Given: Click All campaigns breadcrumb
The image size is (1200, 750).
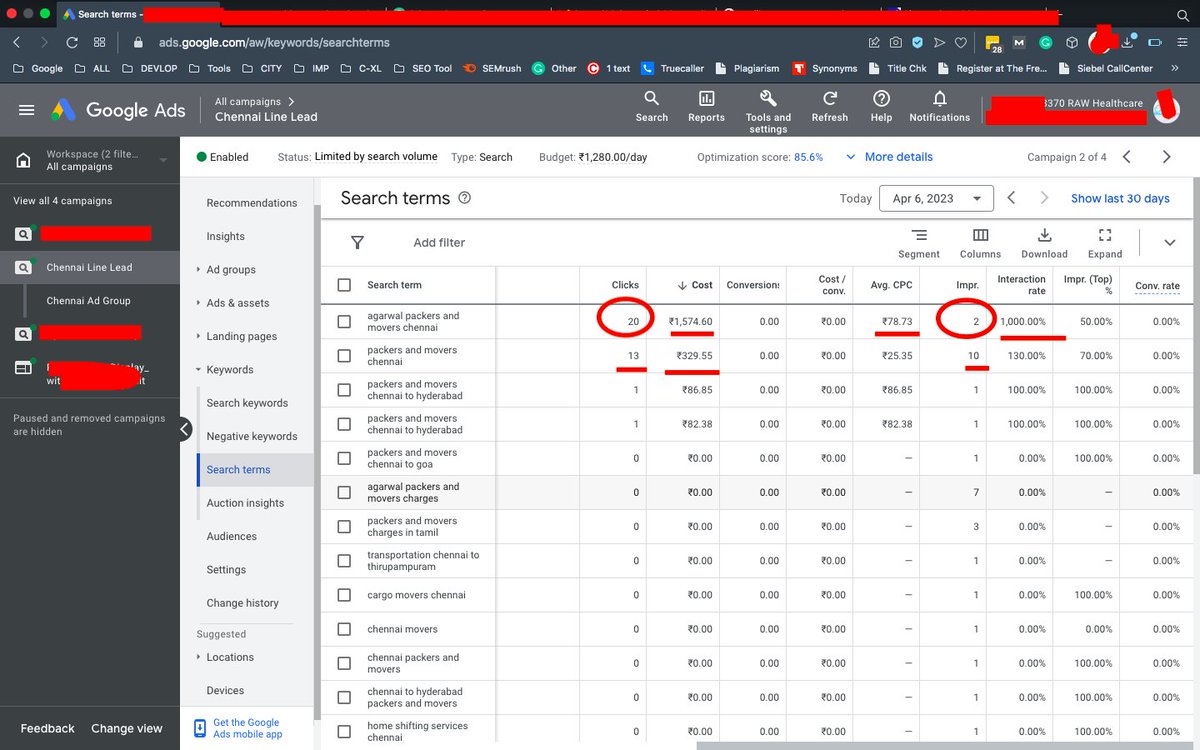Looking at the screenshot, I should (x=249, y=101).
